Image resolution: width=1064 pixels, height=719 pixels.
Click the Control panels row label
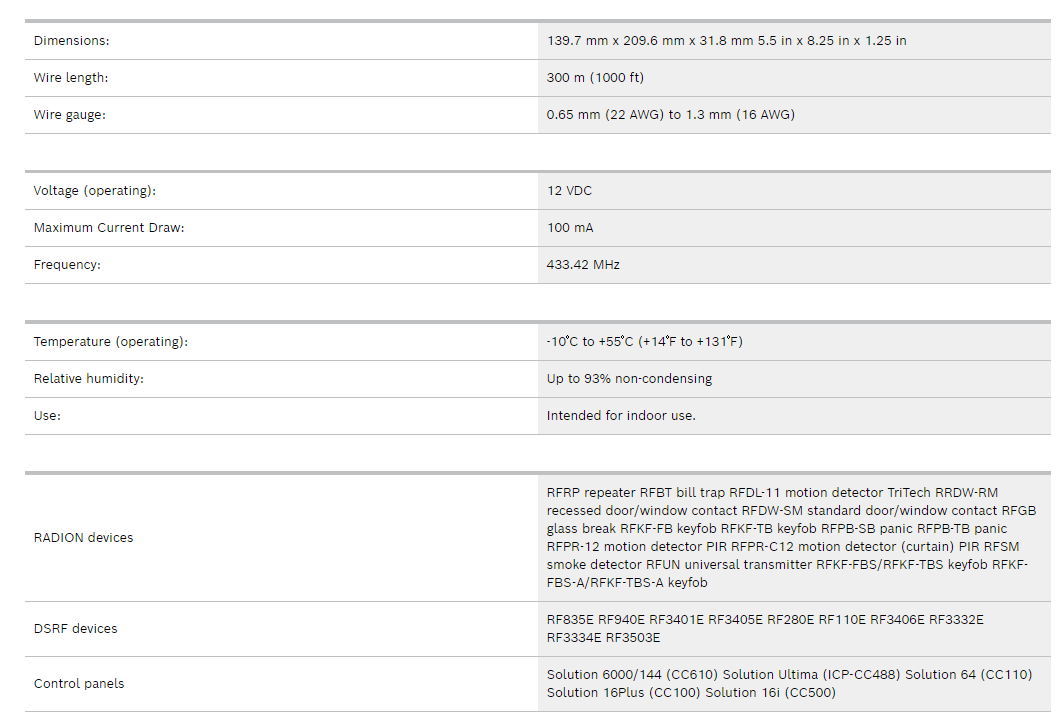[79, 684]
